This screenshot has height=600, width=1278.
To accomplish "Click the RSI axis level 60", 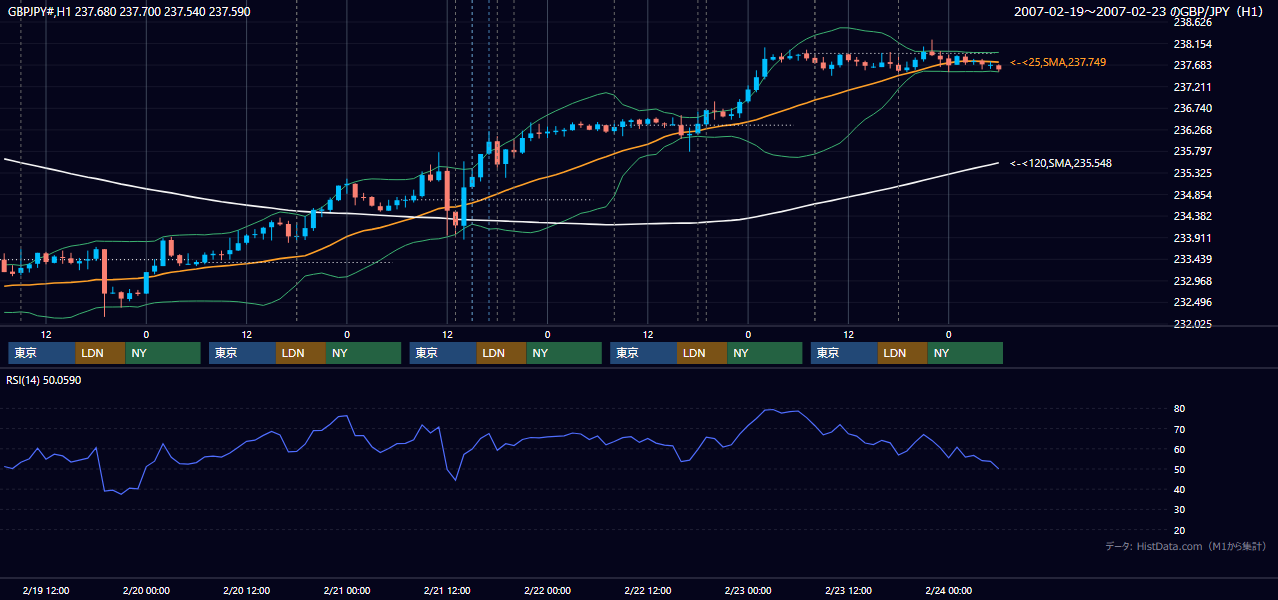I will click(x=1180, y=449).
